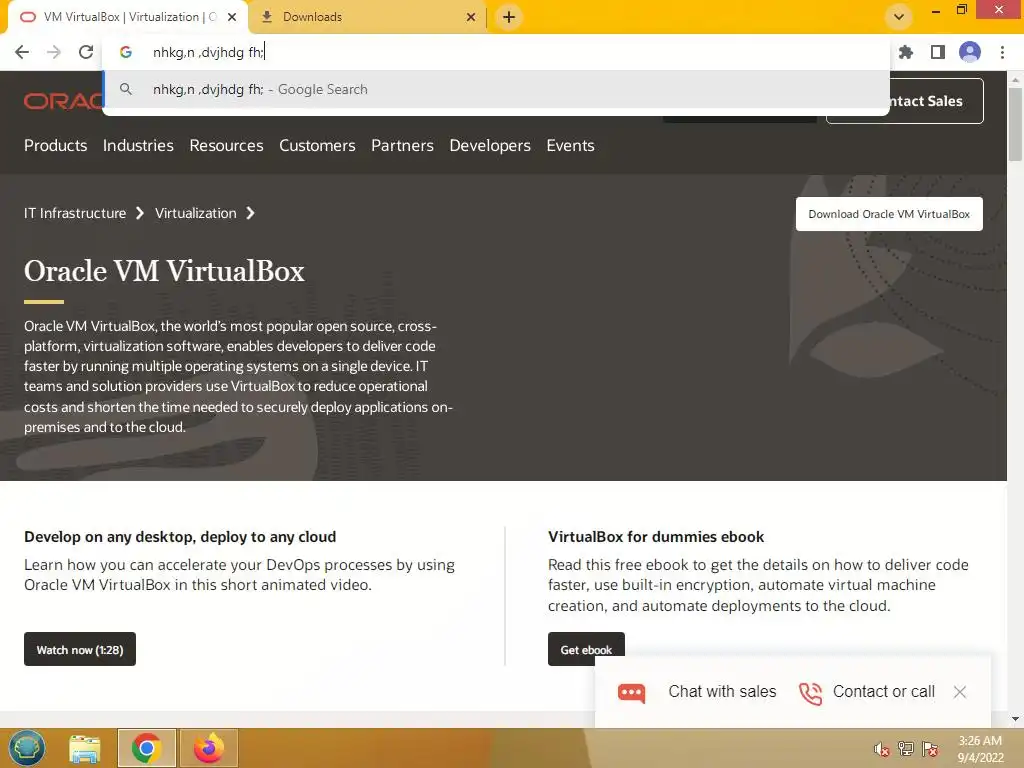Click the Google icon in the address bar

[x=126, y=52]
